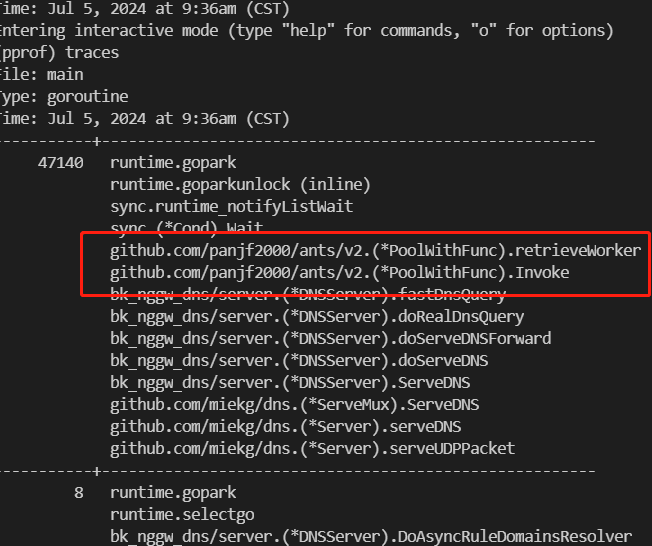Click the 'Entering interactive mode' line
The width and height of the screenshot is (652, 546).
pyautogui.click(x=307, y=31)
